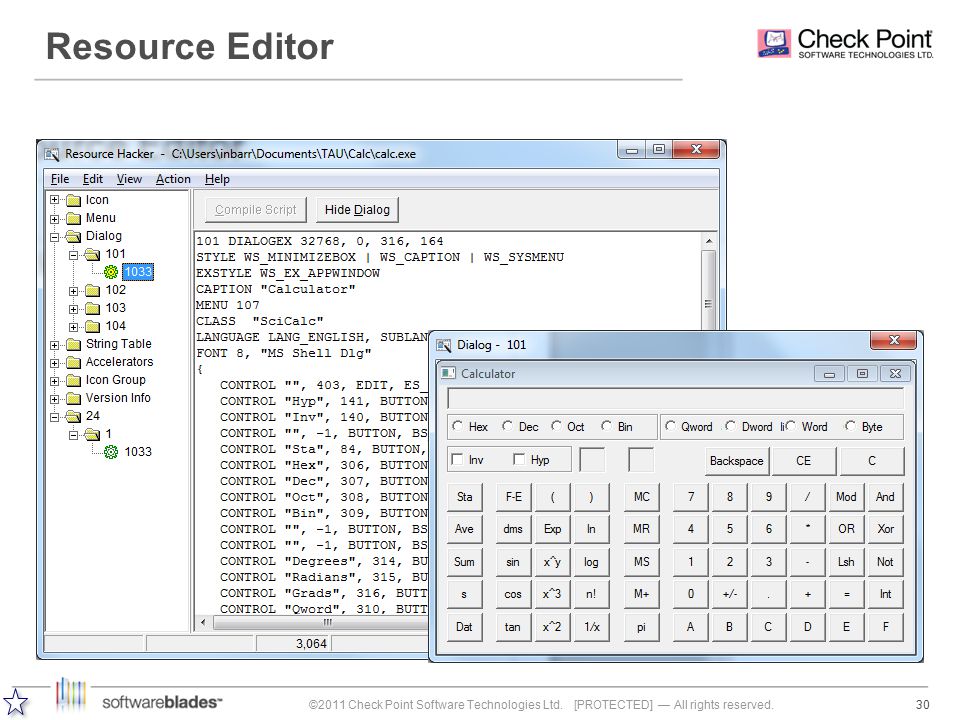Click the star icon at the slide corner

(15, 702)
